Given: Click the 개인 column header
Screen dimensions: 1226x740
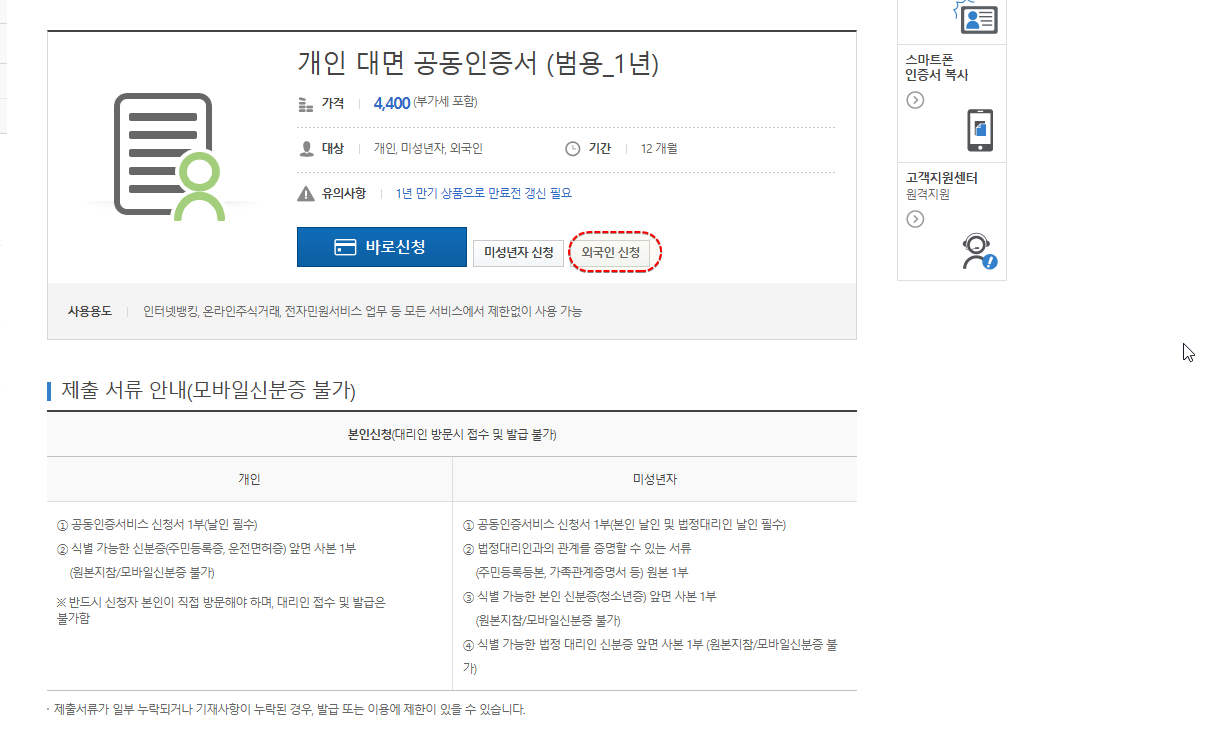Looking at the screenshot, I should tap(249, 479).
